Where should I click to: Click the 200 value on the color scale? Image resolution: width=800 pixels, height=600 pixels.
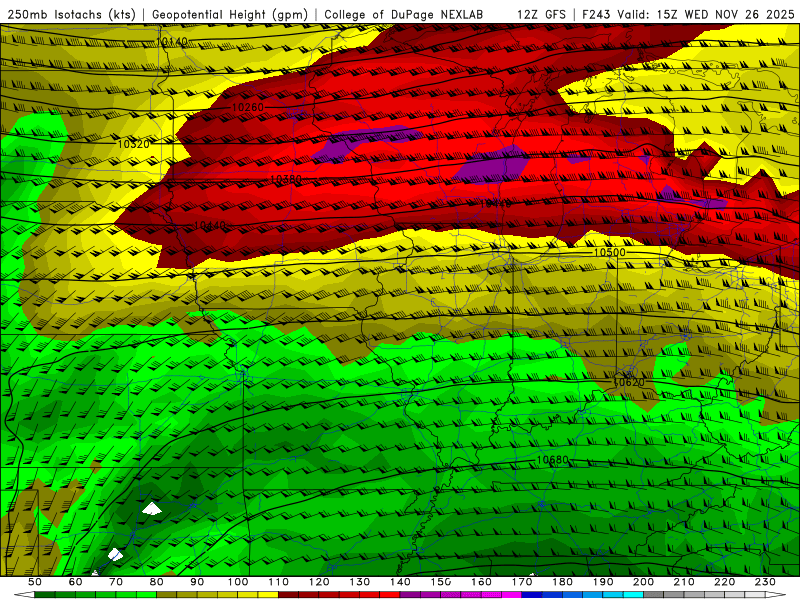point(643,582)
